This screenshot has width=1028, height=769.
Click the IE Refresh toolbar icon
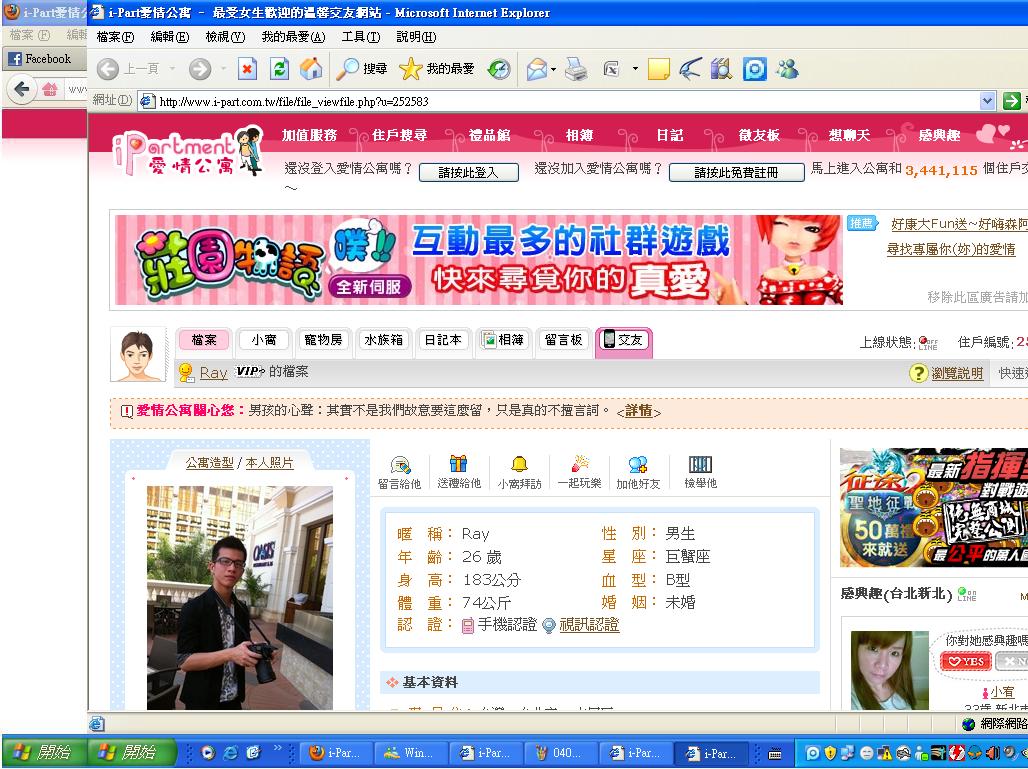[x=280, y=69]
